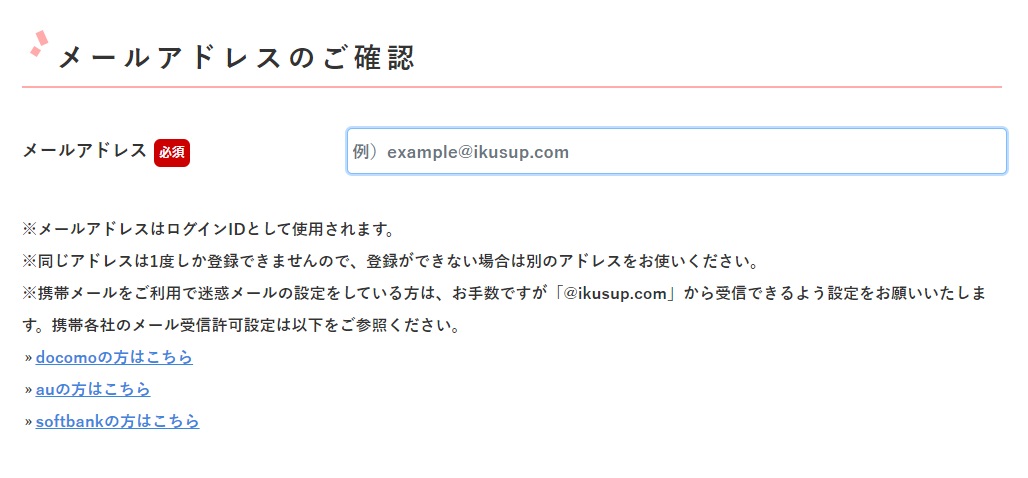1028x478 pixels.
Task: Open the docomoの方はこちら link
Action: point(114,357)
